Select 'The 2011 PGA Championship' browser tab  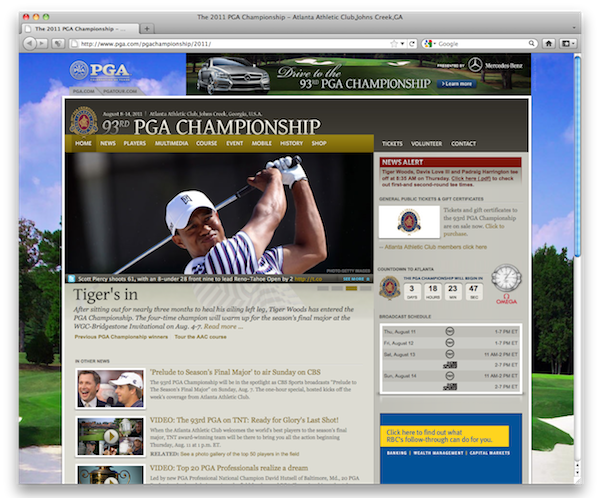[80, 29]
